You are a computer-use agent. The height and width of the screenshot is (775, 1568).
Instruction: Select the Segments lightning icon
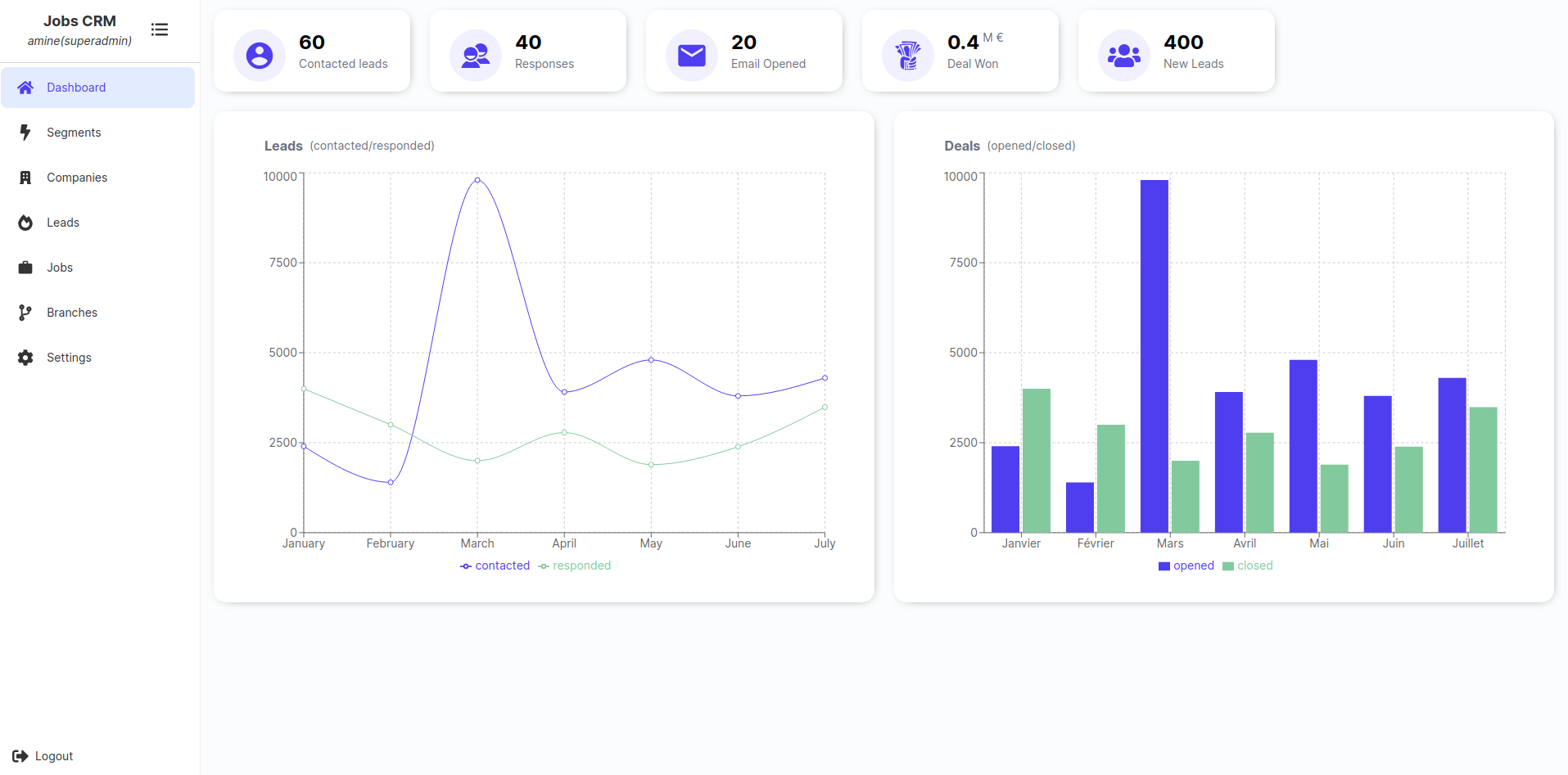[25, 133]
